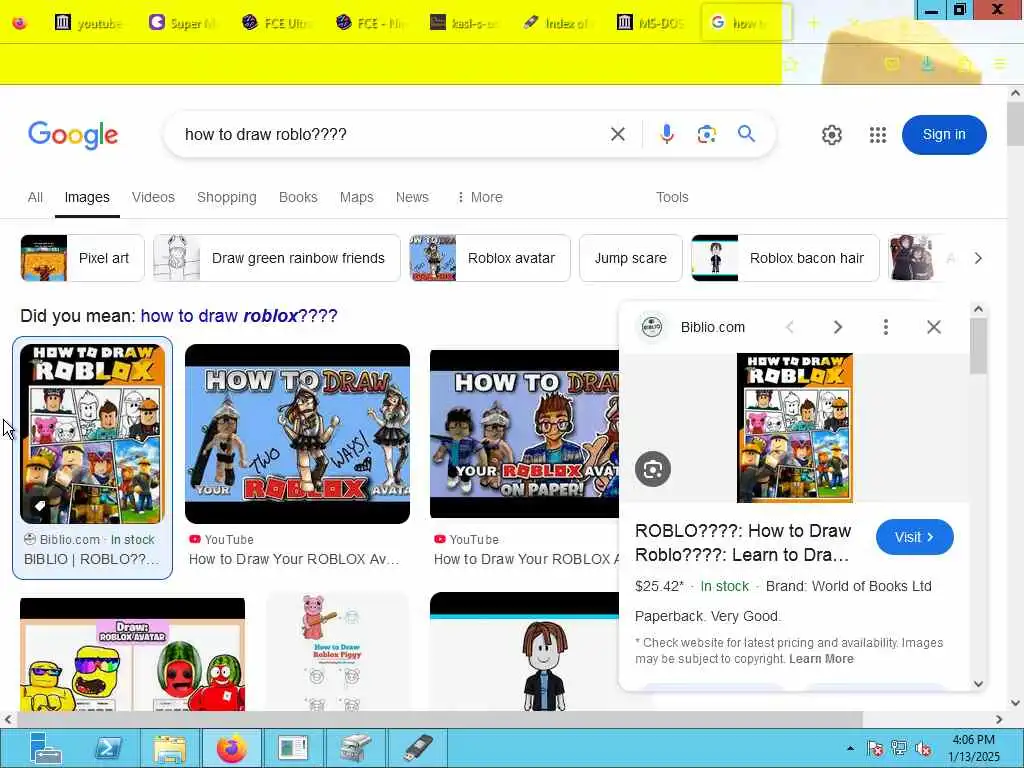1024x768 pixels.
Task: Select the Draw green rainbow friends chip
Action: point(277,258)
